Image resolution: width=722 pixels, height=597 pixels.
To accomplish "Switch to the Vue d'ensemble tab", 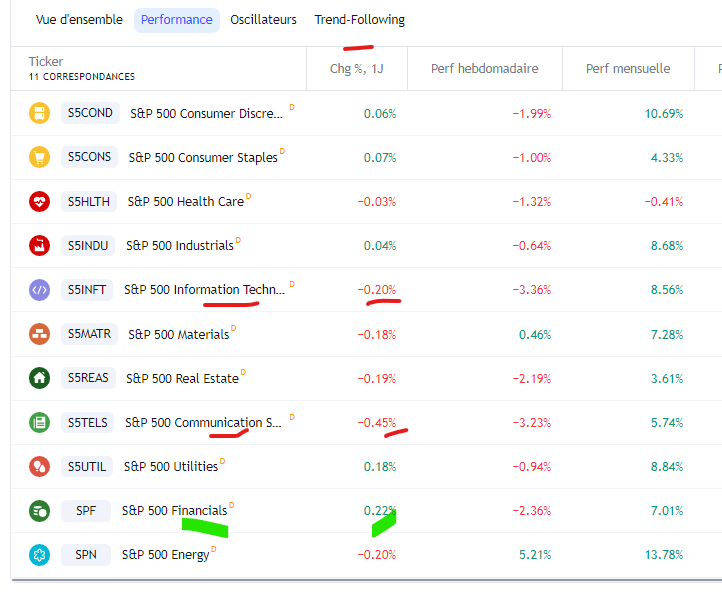I will 79,20.
